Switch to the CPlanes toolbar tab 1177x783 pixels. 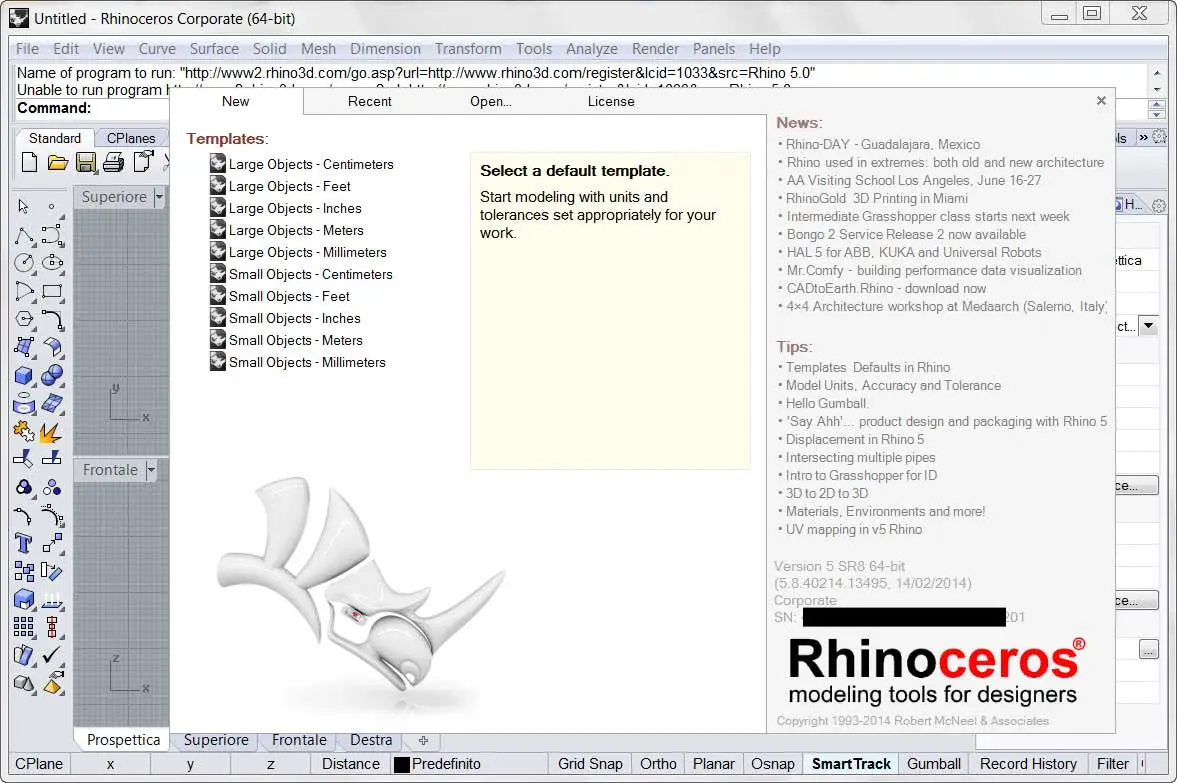click(131, 138)
